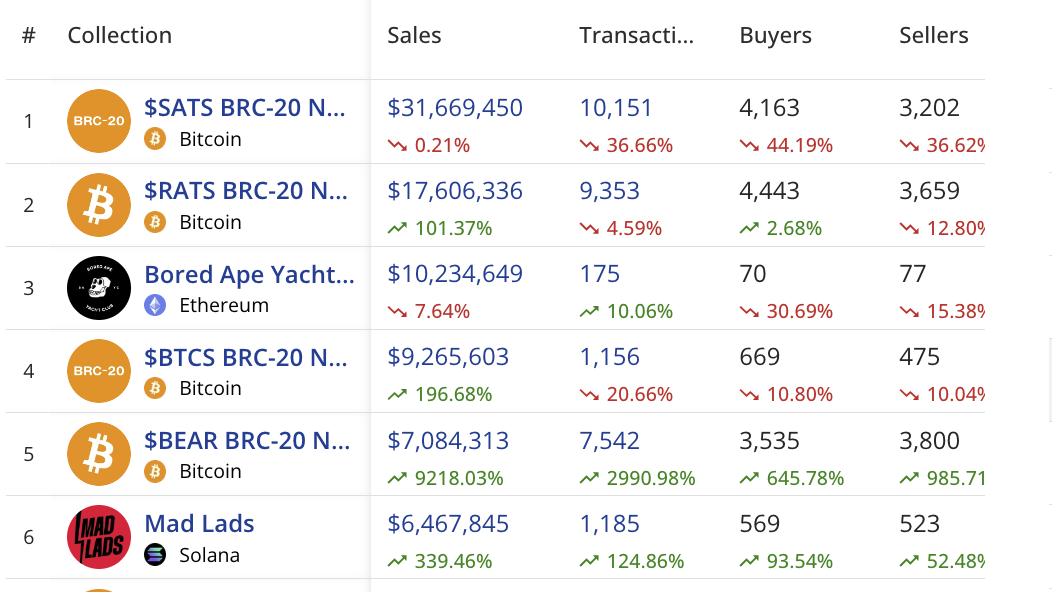The width and height of the screenshot is (1052, 592).
Task: Click the $BEAR Bitcoin collection logo
Action: pos(99,454)
